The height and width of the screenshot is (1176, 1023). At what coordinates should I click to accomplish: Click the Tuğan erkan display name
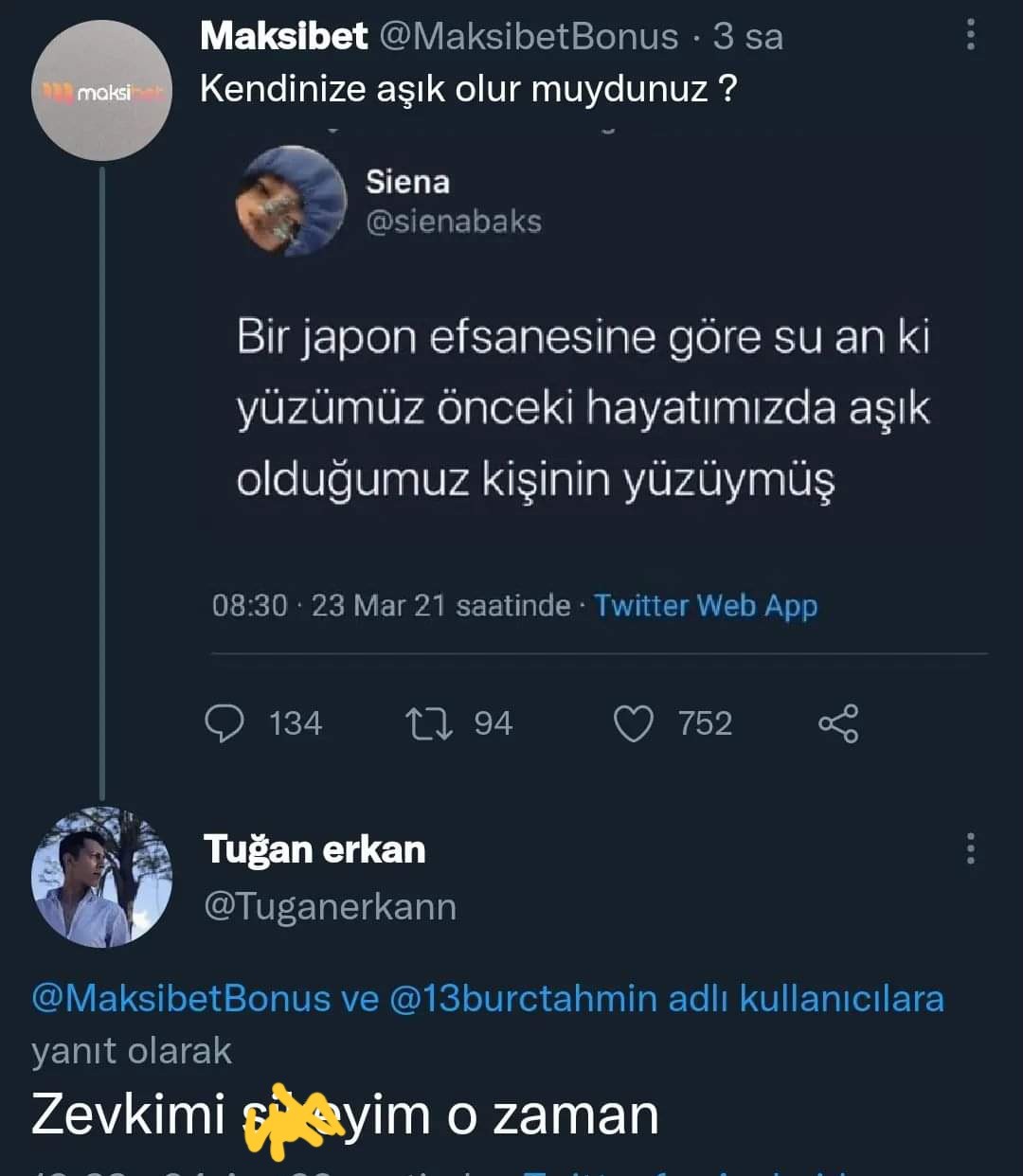click(314, 849)
